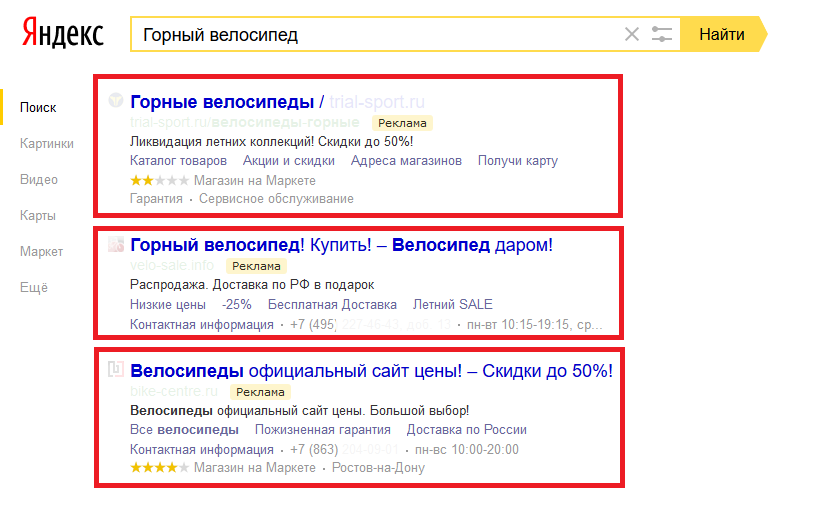
Task: Expand the Ещё menu
Action: coord(34,287)
